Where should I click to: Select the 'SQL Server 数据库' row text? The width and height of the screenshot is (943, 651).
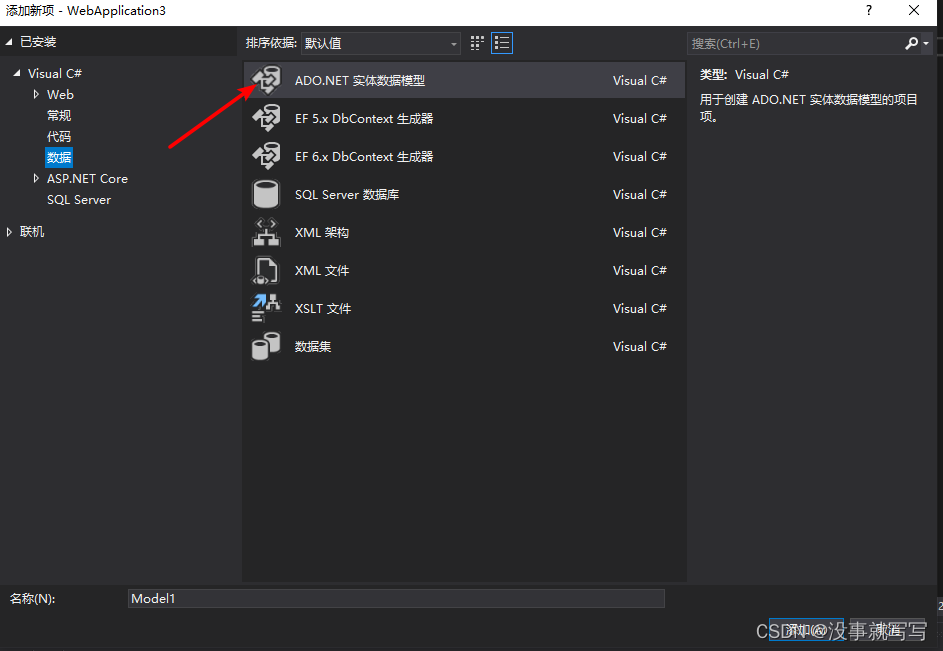pyautogui.click(x=347, y=194)
